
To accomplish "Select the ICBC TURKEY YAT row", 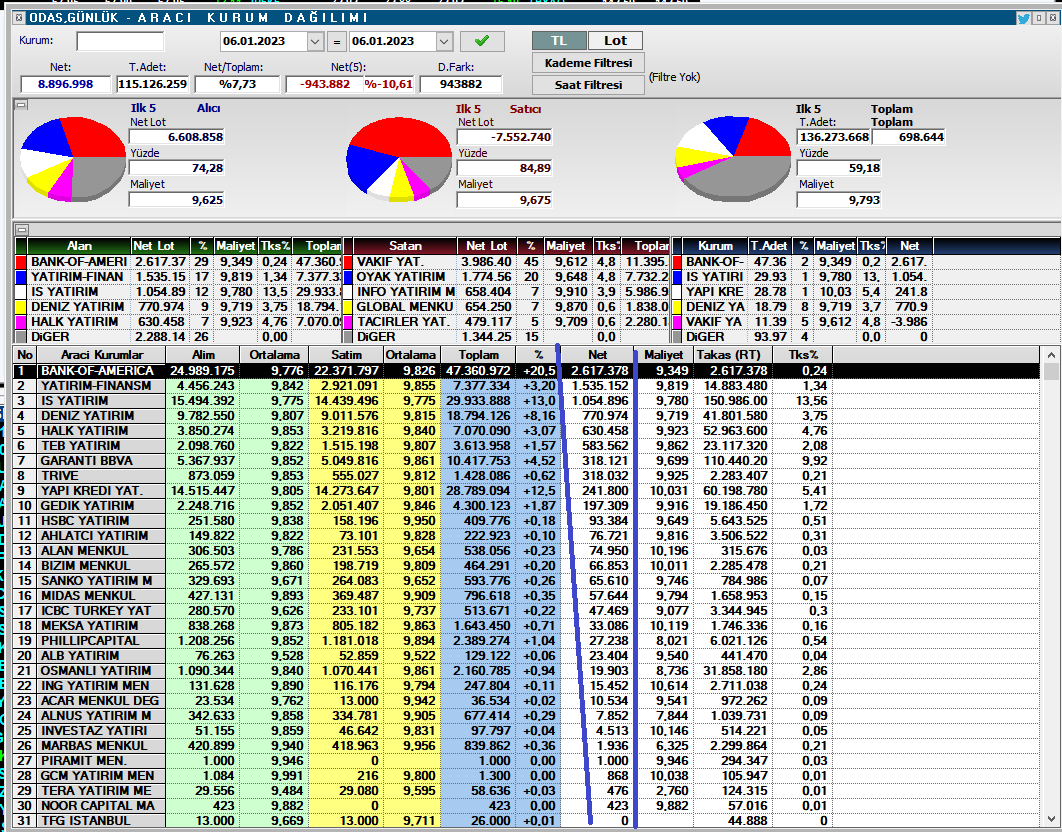I will pos(526,610).
